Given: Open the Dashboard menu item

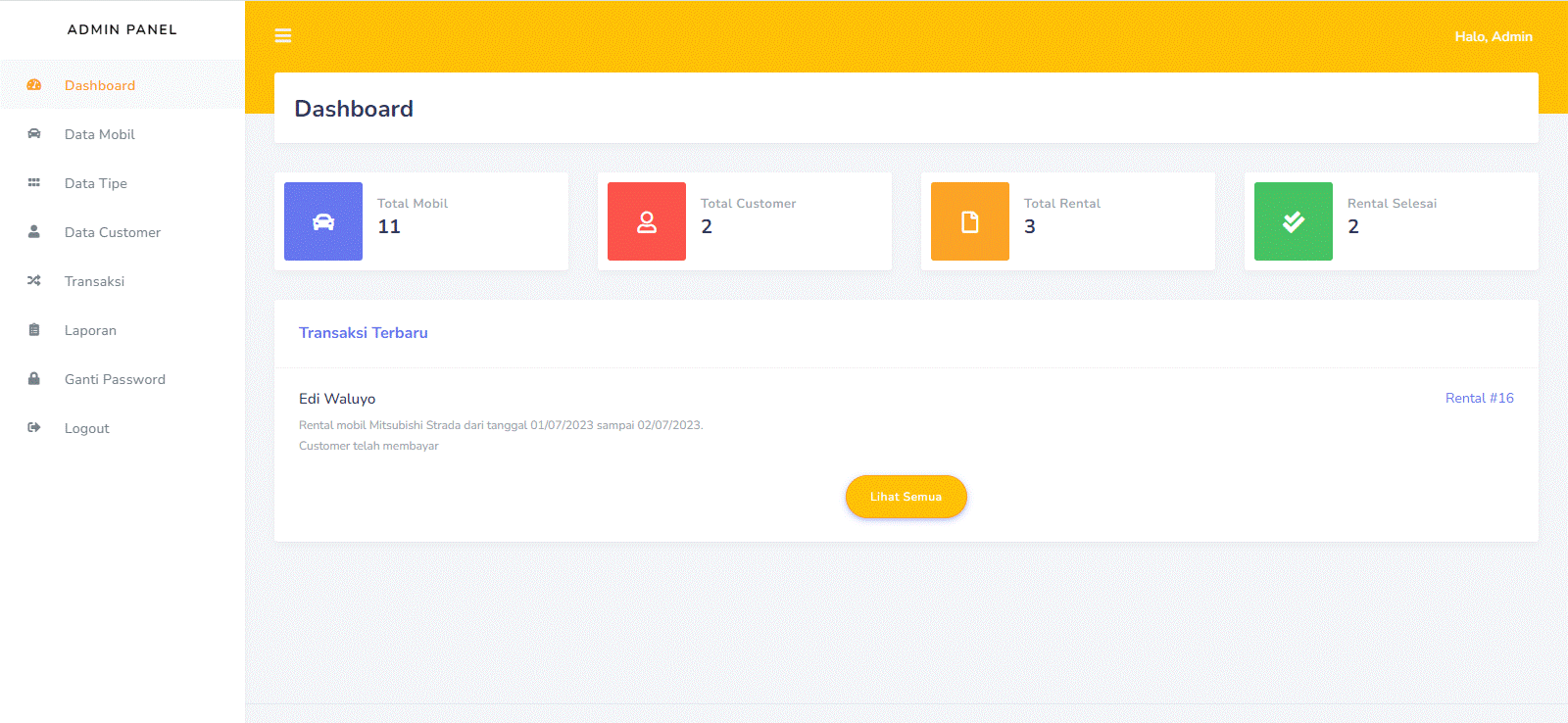Looking at the screenshot, I should 122,85.
